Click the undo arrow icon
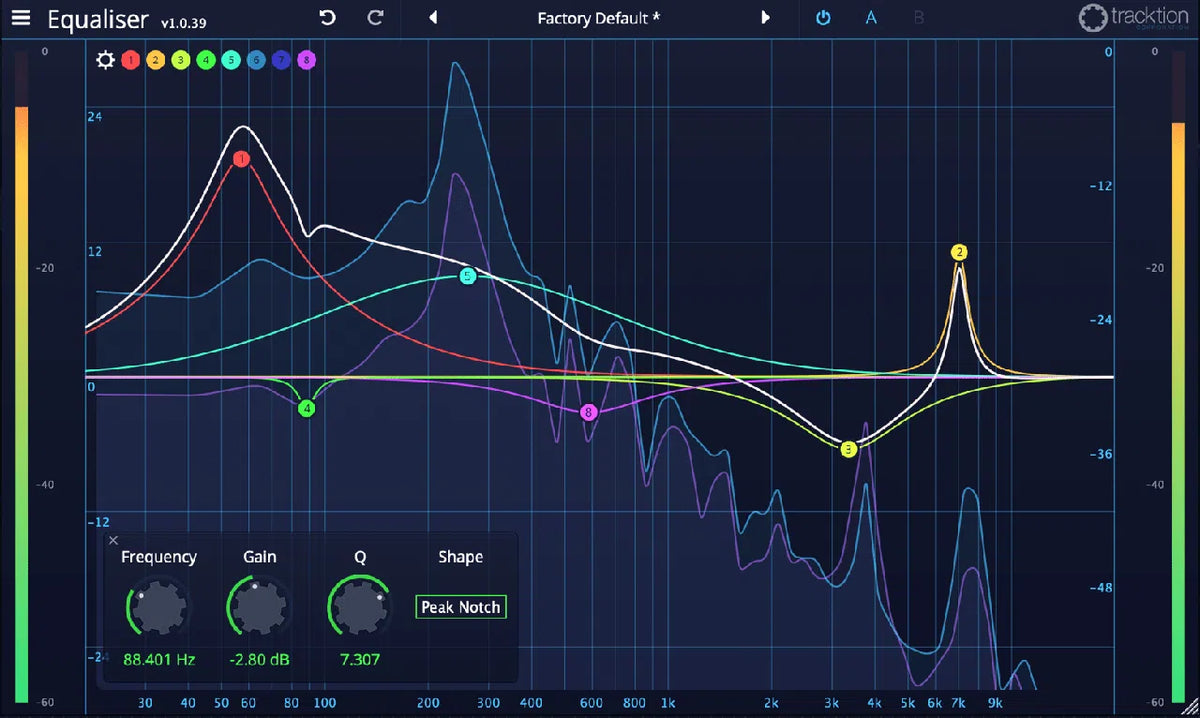The width and height of the screenshot is (1200, 718). tap(327, 18)
